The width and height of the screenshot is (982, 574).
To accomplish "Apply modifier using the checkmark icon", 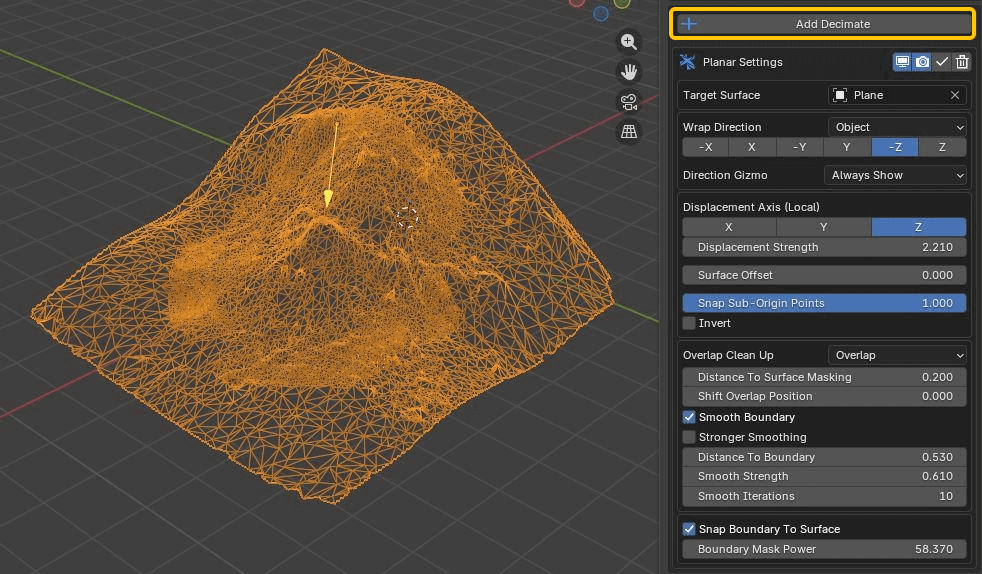I will pyautogui.click(x=942, y=62).
